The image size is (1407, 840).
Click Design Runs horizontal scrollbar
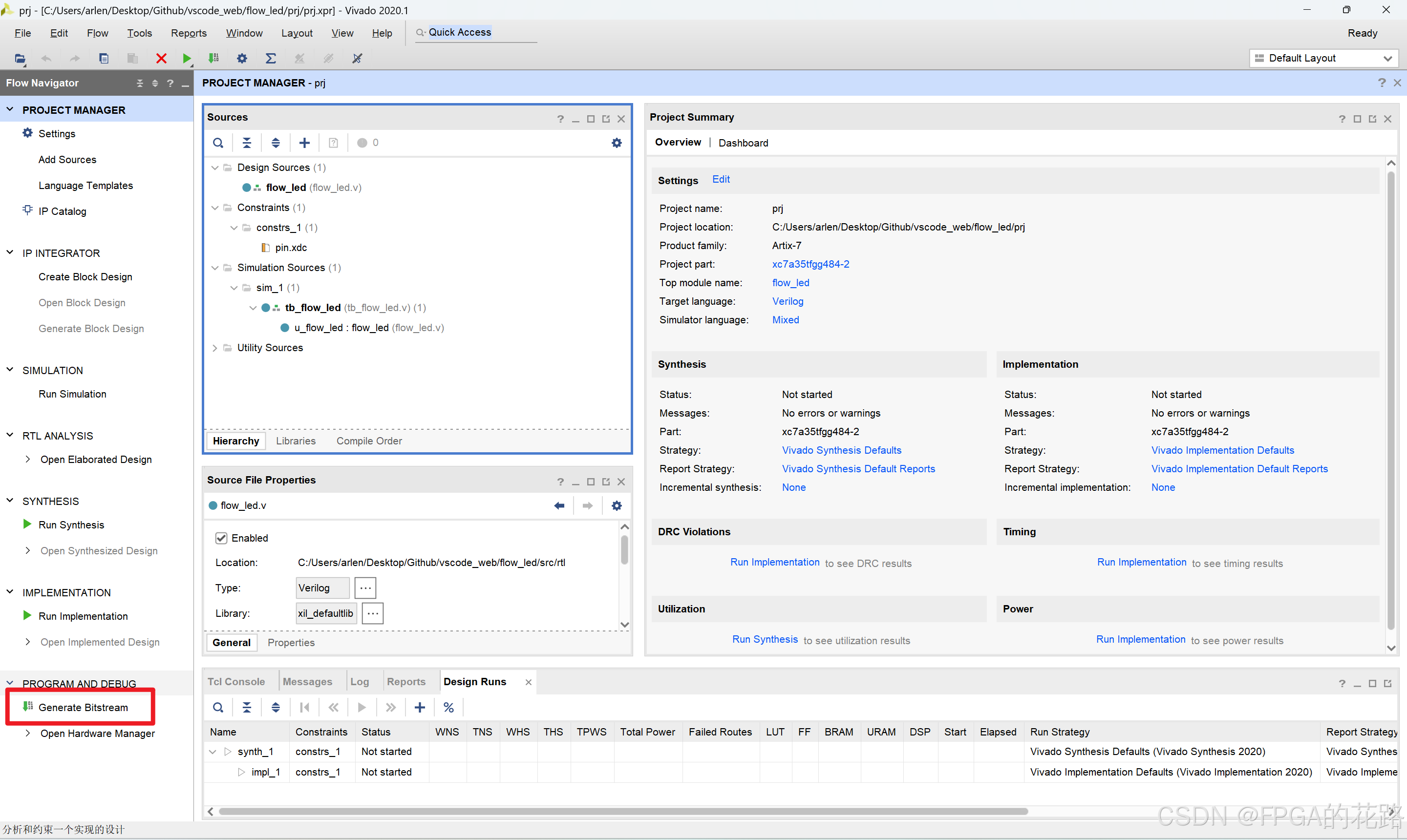click(623, 812)
